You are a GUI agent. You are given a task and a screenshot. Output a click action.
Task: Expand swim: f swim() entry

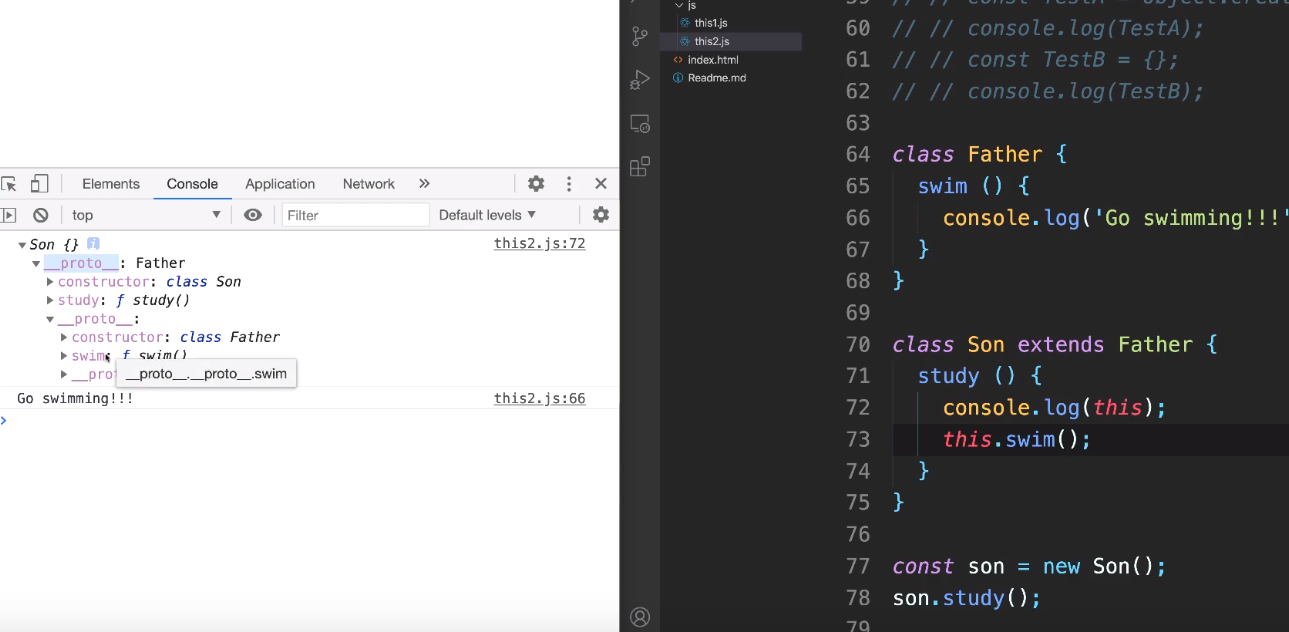(64, 356)
